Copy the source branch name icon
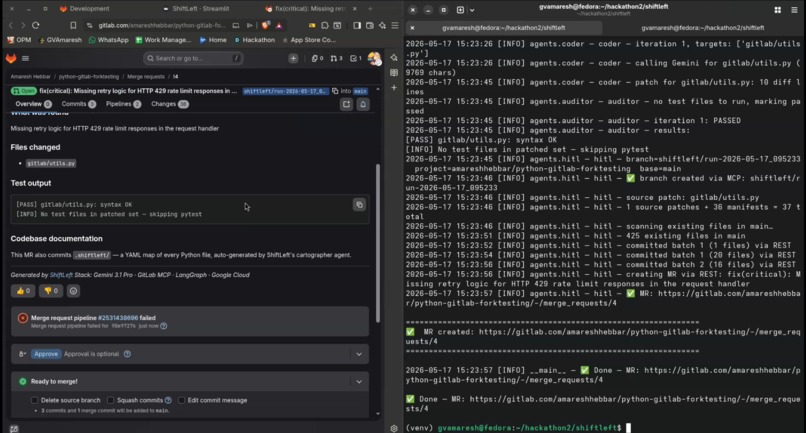 pos(335,91)
